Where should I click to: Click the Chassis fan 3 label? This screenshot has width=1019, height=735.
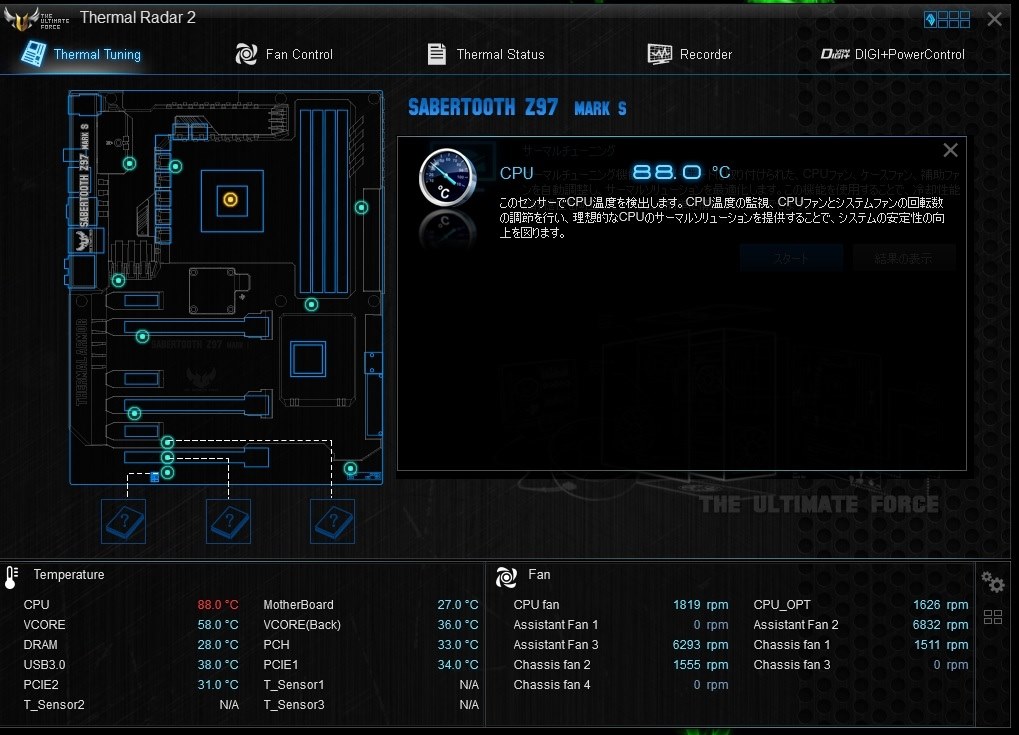[792, 665]
